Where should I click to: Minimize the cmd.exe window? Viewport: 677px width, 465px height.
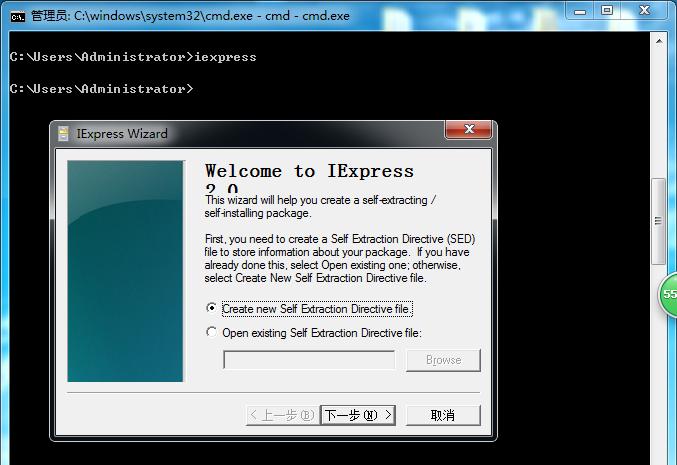pyautogui.click(x=580, y=10)
